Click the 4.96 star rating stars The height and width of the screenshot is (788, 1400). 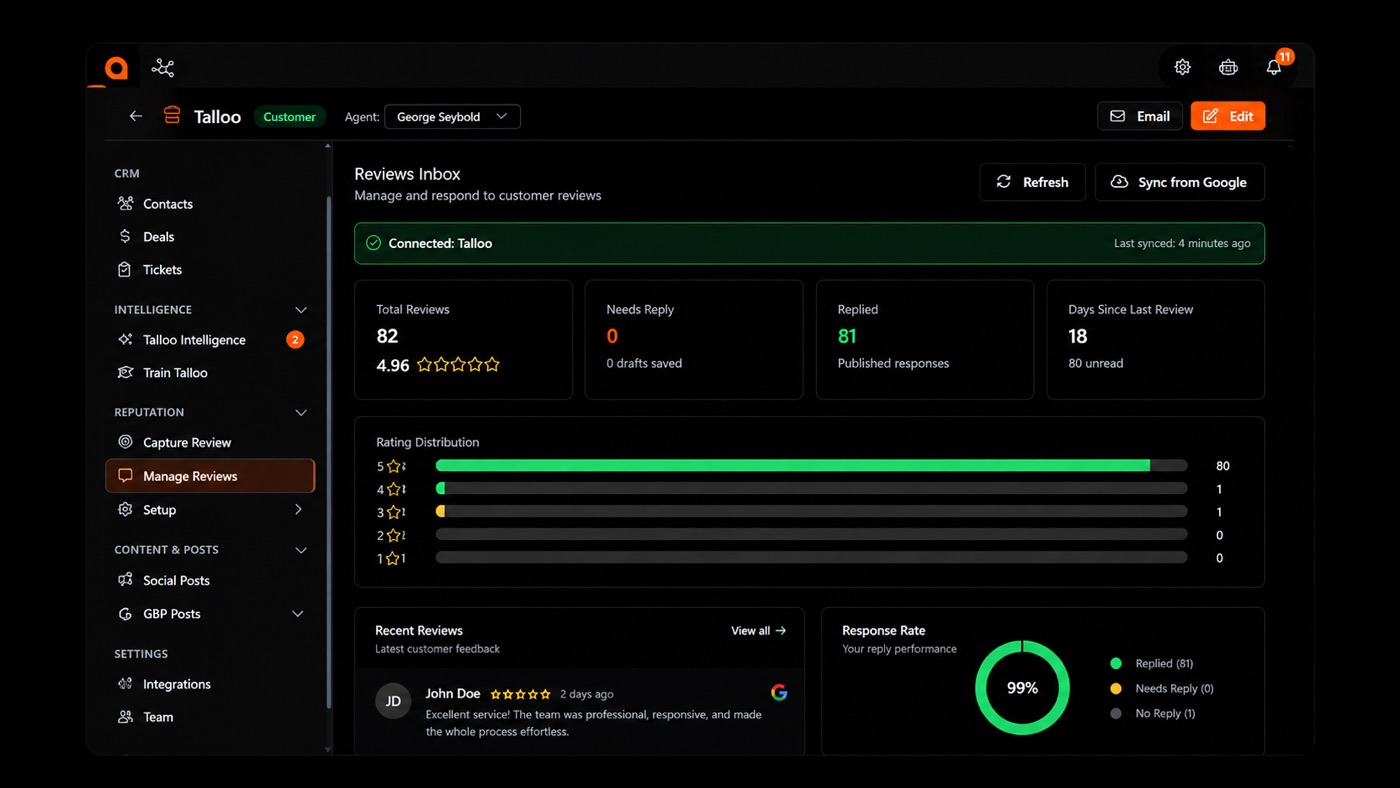pos(458,365)
